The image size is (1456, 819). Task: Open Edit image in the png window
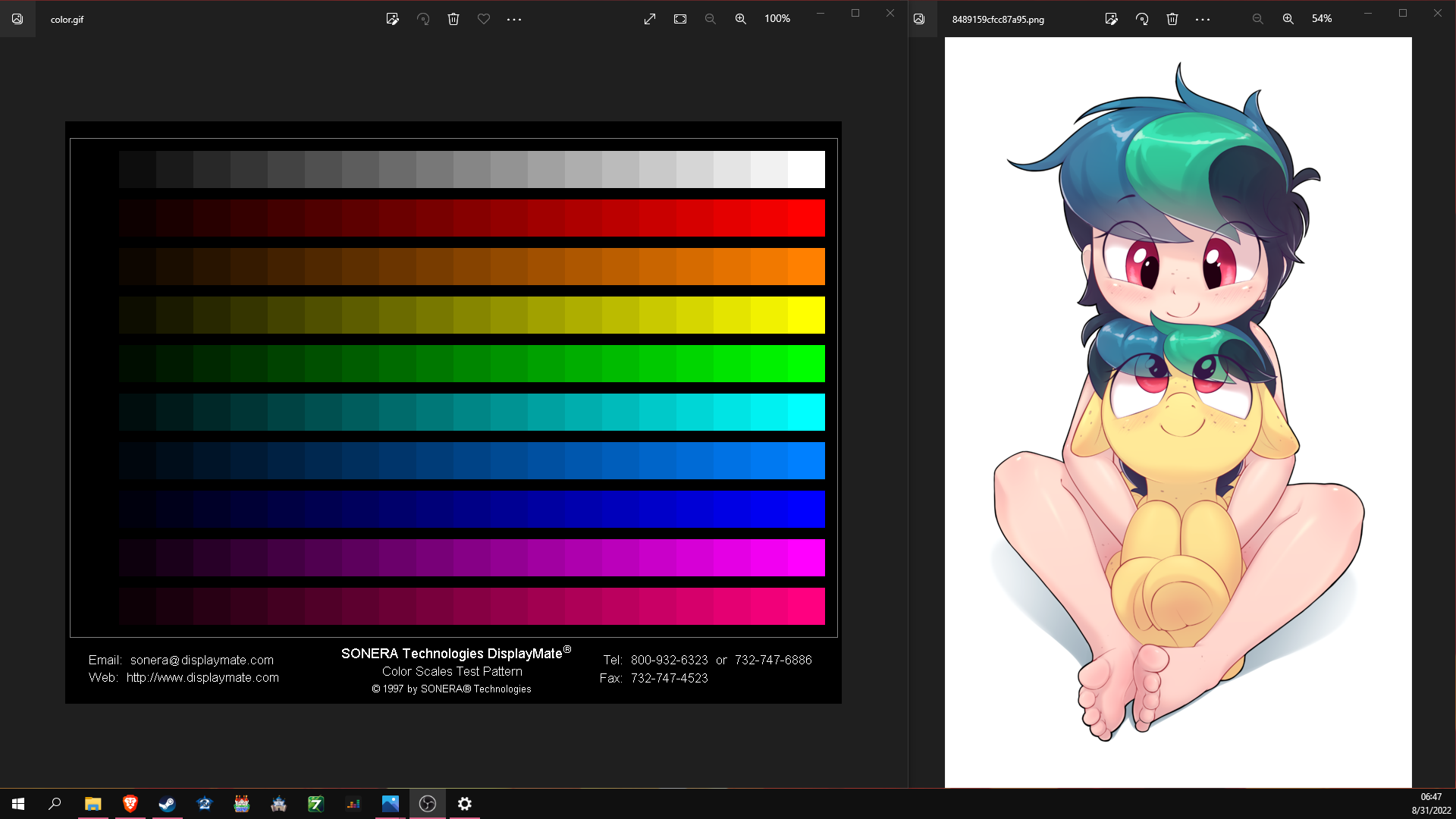point(1112,19)
